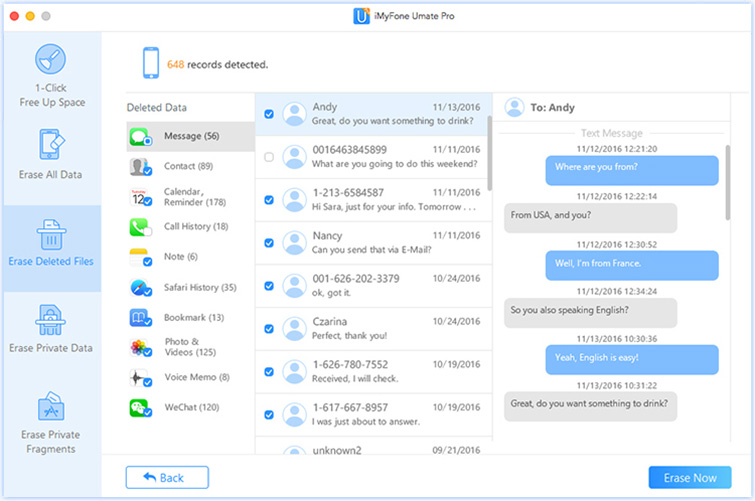Viewport: 755px width, 501px height.
Task: Select the Bookmark (13) category label
Action: tap(194, 318)
